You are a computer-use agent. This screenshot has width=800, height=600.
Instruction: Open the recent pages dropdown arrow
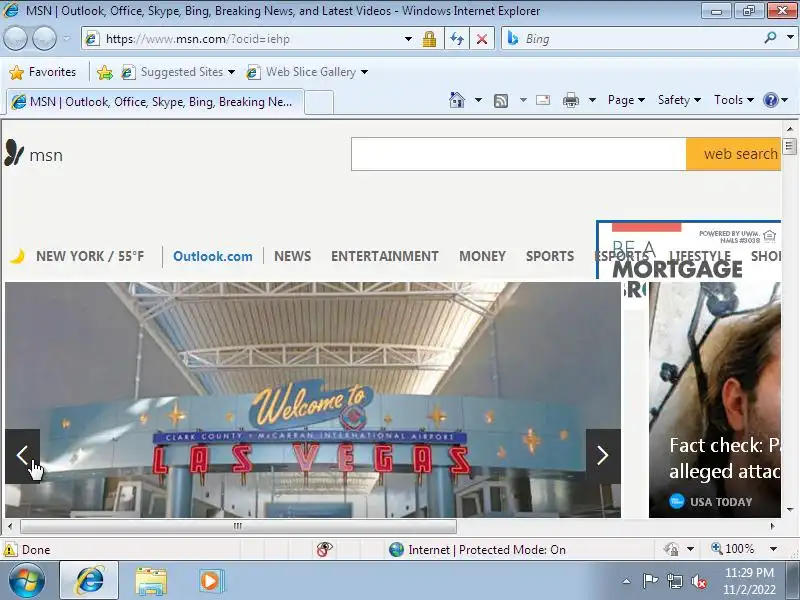coord(66,38)
